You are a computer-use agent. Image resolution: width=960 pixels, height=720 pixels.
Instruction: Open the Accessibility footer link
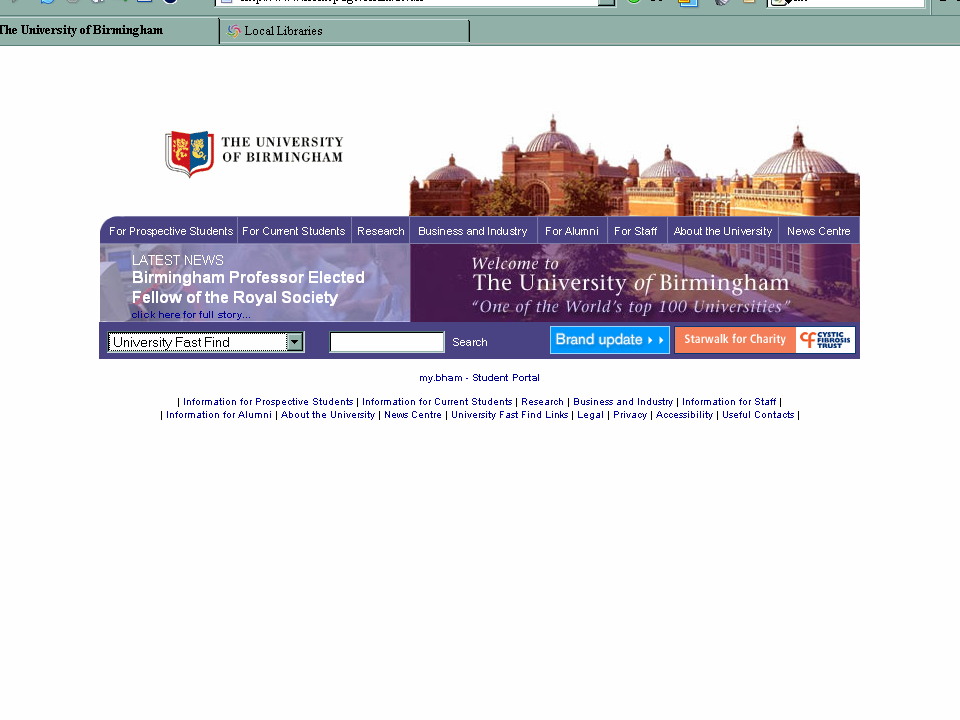point(684,414)
